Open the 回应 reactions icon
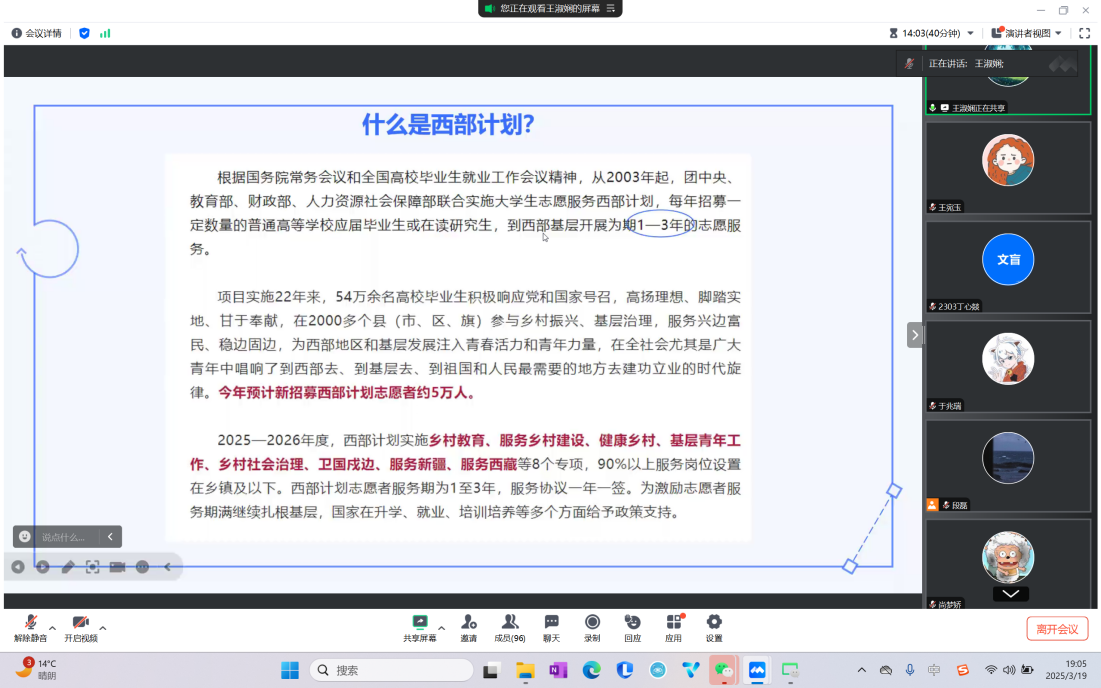The height and width of the screenshot is (688, 1101). (632, 623)
